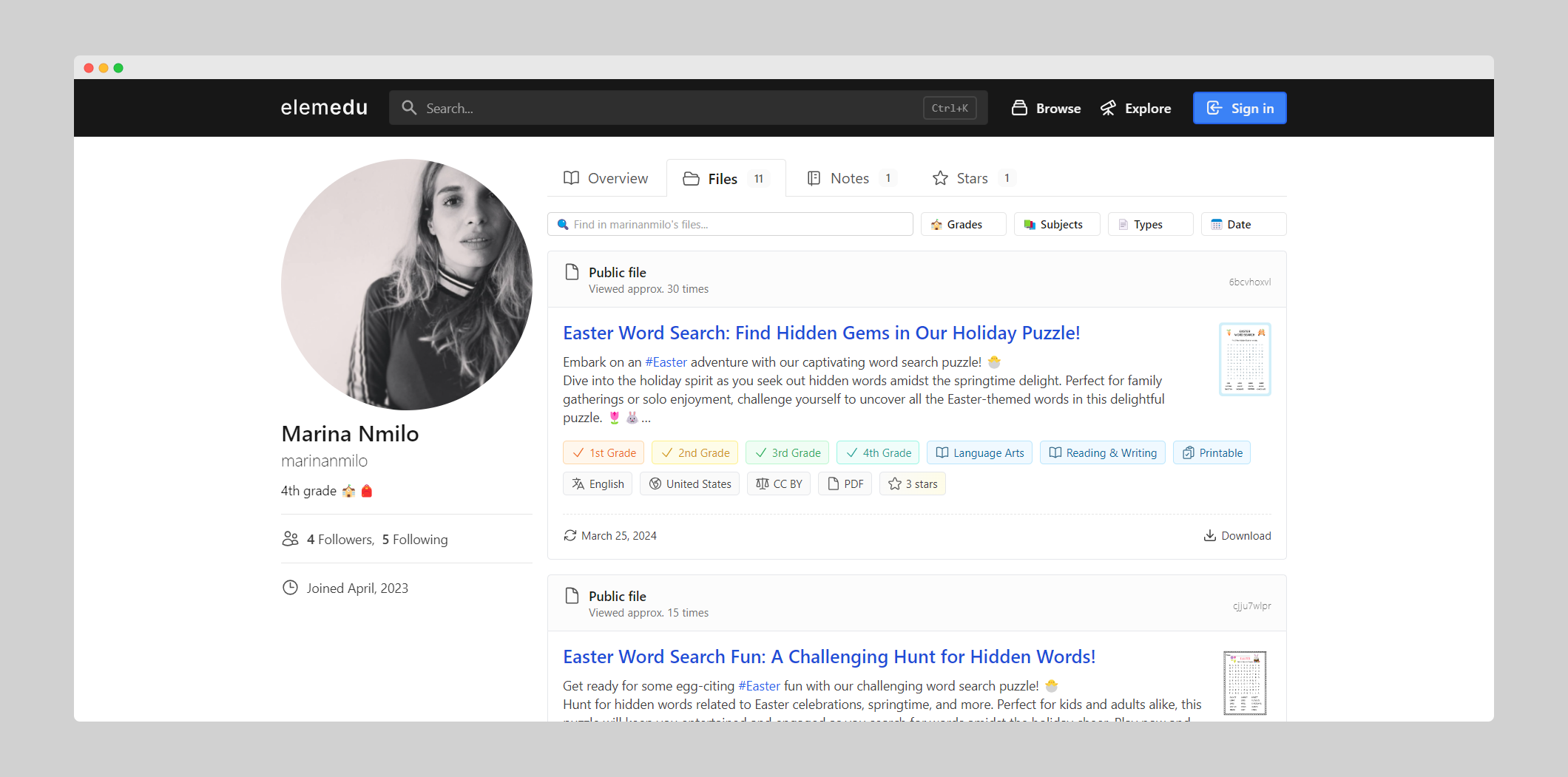Click the CC BY license tag
Image resolution: width=1568 pixels, height=777 pixels.
click(x=779, y=483)
